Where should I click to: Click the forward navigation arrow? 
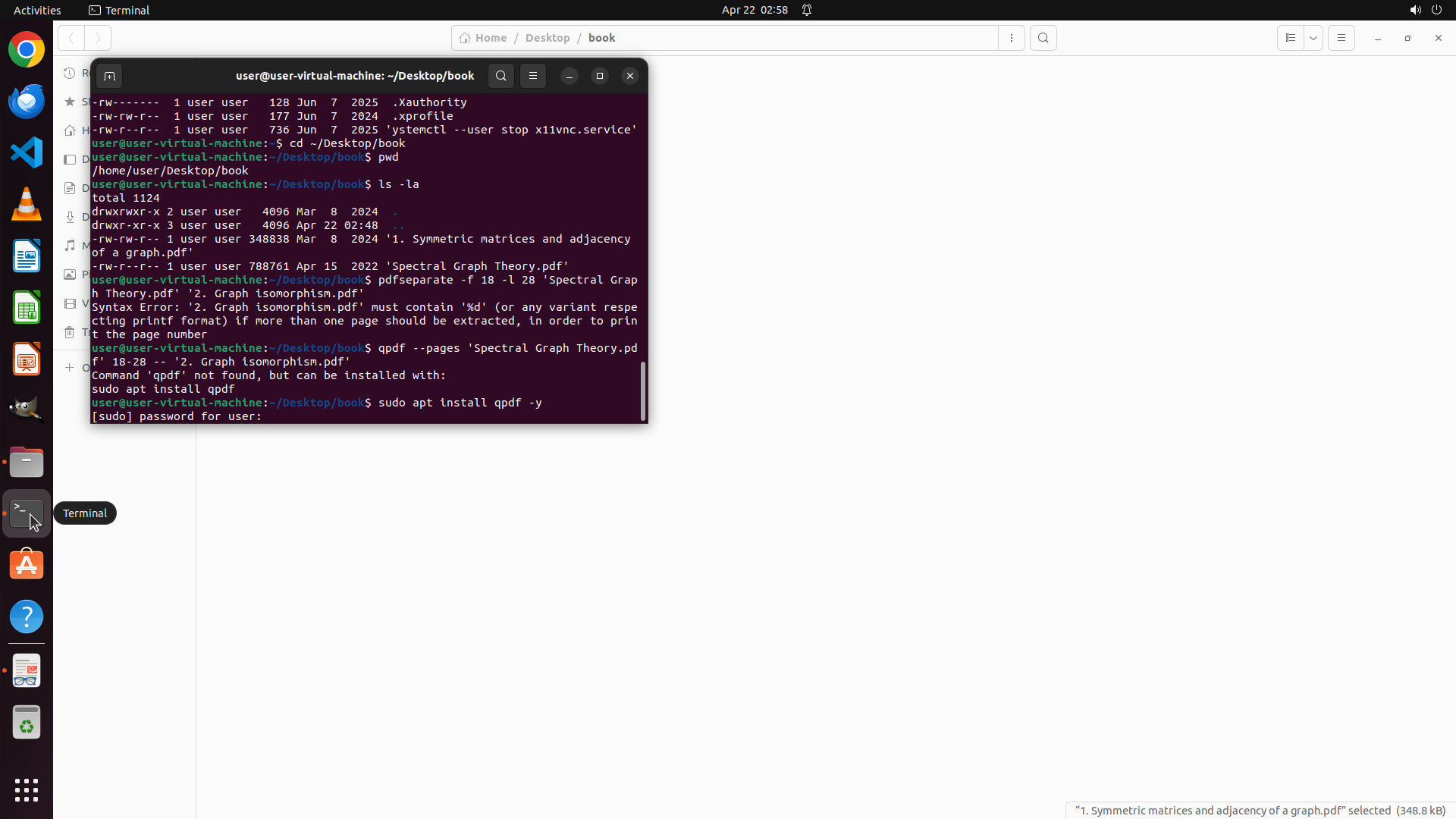[98, 38]
